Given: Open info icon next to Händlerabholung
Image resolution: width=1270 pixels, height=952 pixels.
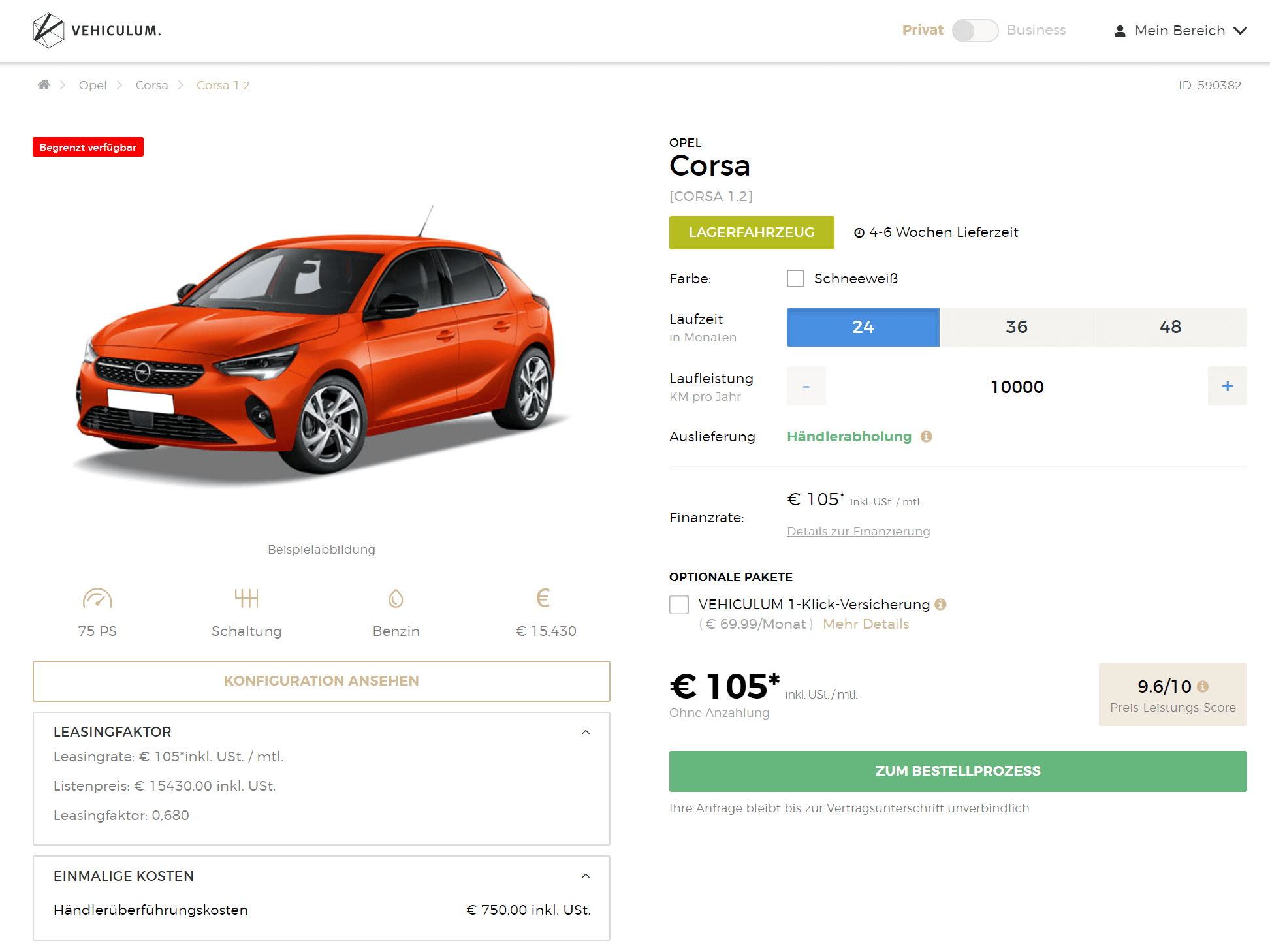Looking at the screenshot, I should click(x=927, y=437).
